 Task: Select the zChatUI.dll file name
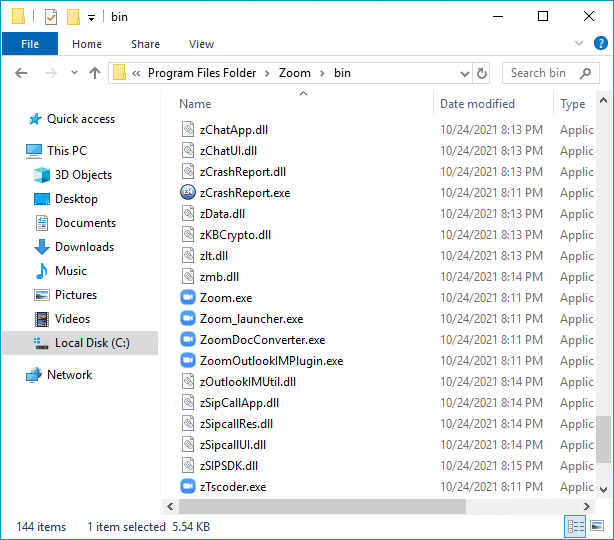[228, 151]
